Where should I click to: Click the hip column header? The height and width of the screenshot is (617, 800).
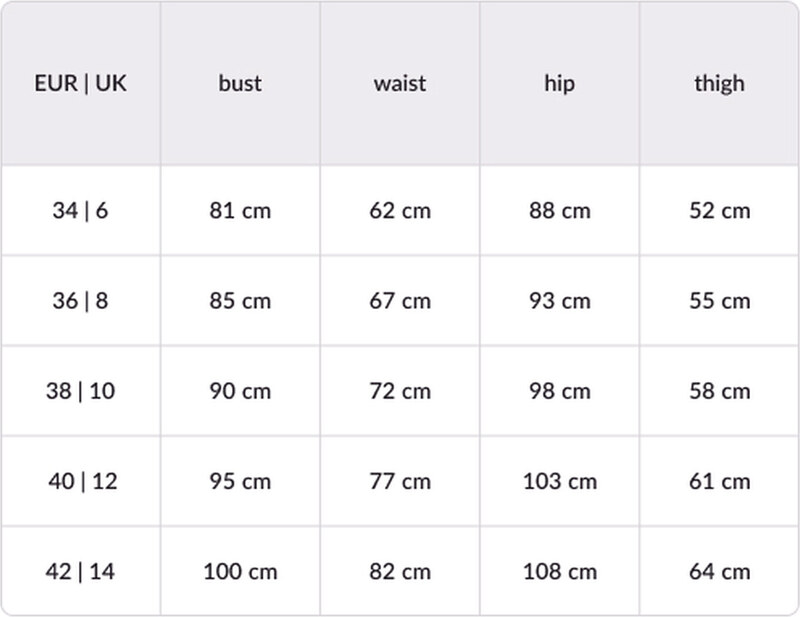tap(560, 83)
